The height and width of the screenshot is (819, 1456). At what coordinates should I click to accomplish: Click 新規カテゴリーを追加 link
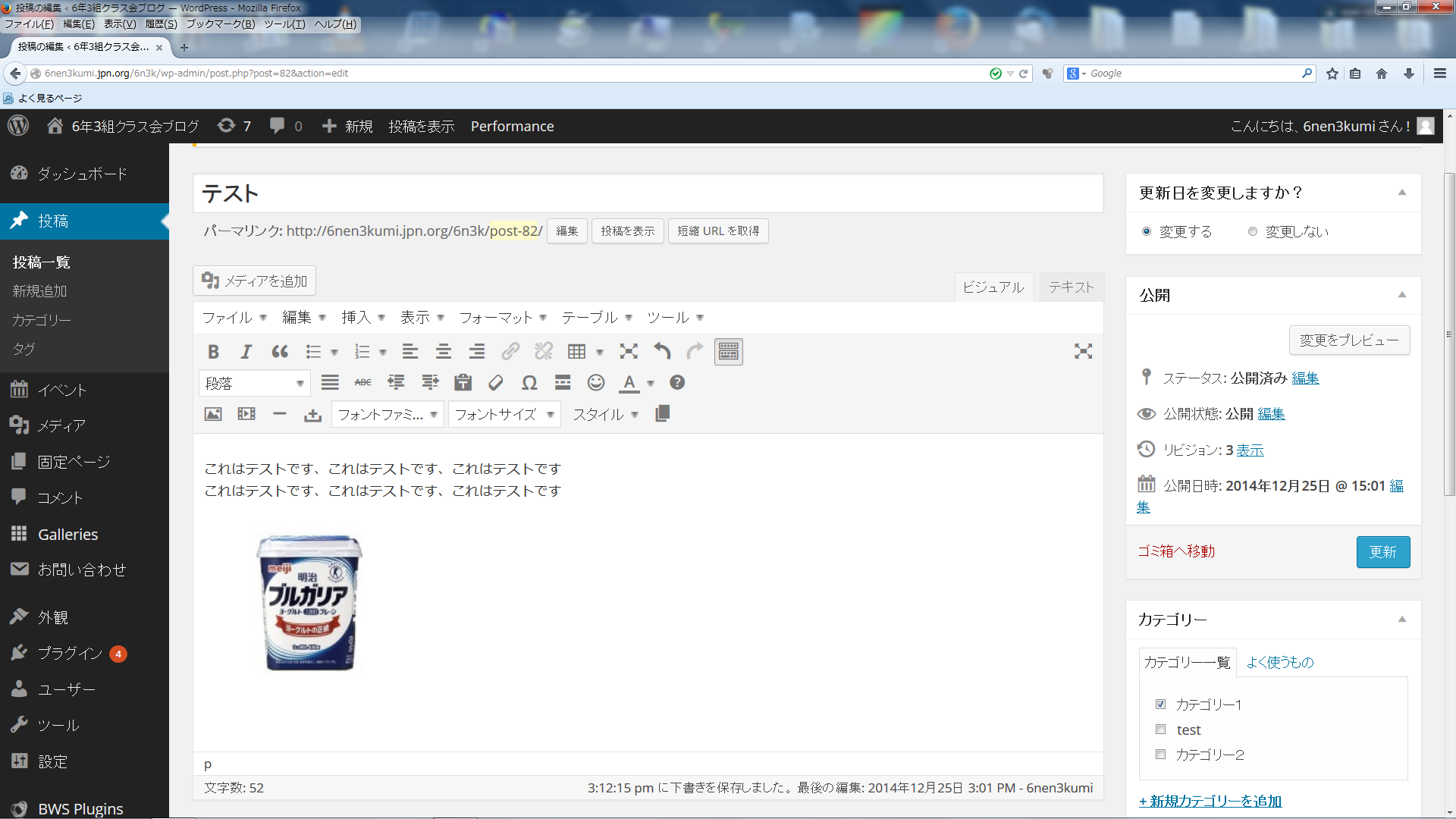pyautogui.click(x=1210, y=801)
